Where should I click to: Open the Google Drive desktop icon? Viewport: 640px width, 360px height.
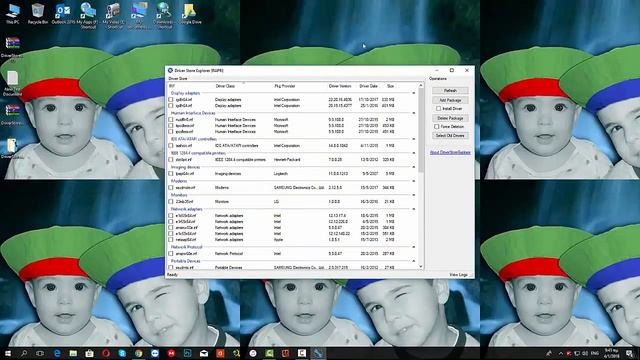(x=189, y=13)
